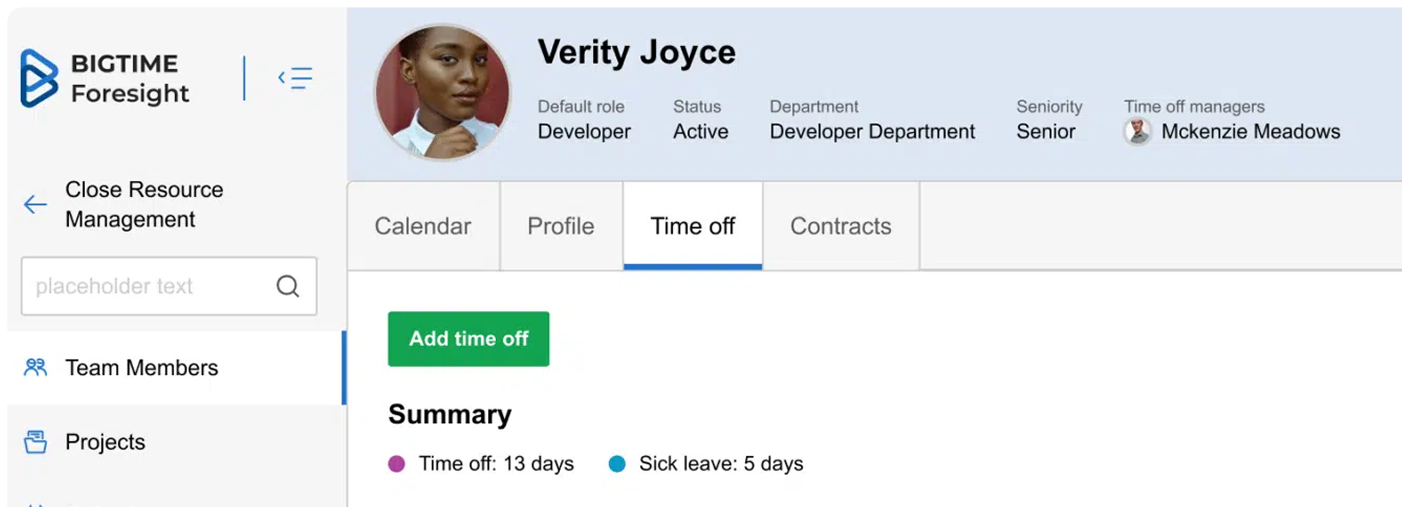
Task: Click the blue Sick leave legend dot
Action: (617, 464)
